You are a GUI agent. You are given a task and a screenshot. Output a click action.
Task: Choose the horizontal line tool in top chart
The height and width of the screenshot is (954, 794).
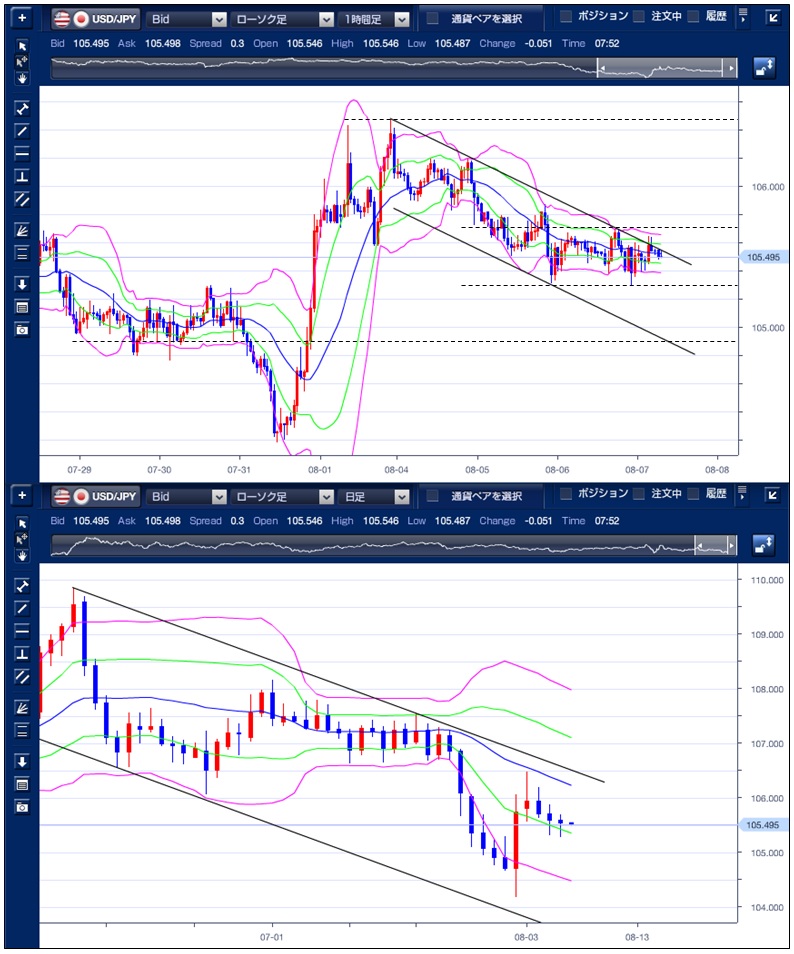click(22, 153)
